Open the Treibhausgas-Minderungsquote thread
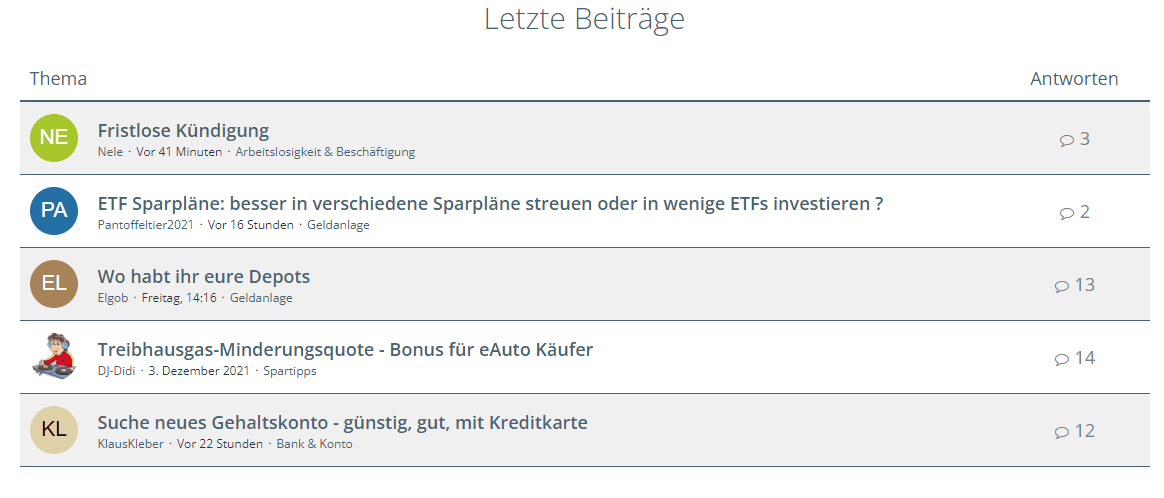This screenshot has width=1164, height=498. 345,350
